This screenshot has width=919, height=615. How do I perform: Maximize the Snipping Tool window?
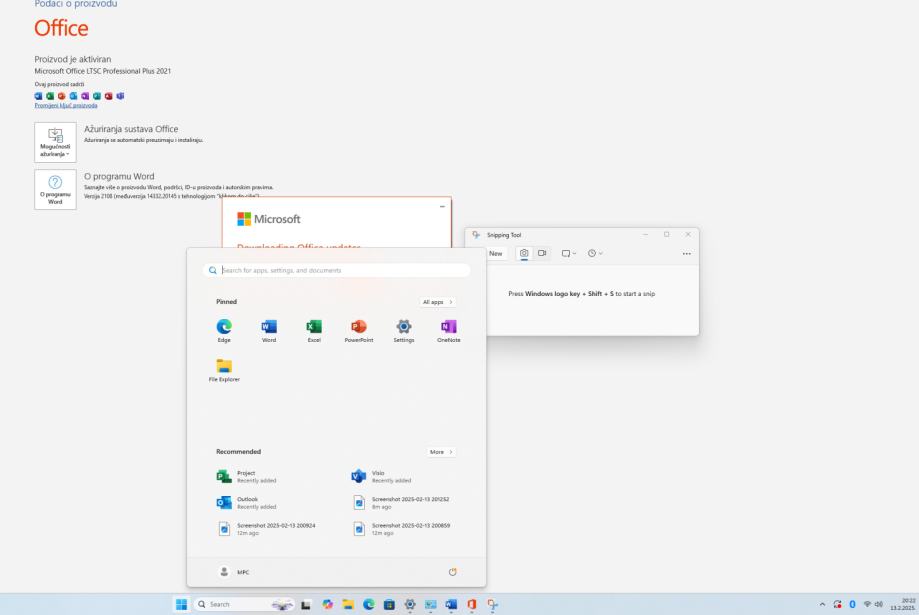coord(666,235)
